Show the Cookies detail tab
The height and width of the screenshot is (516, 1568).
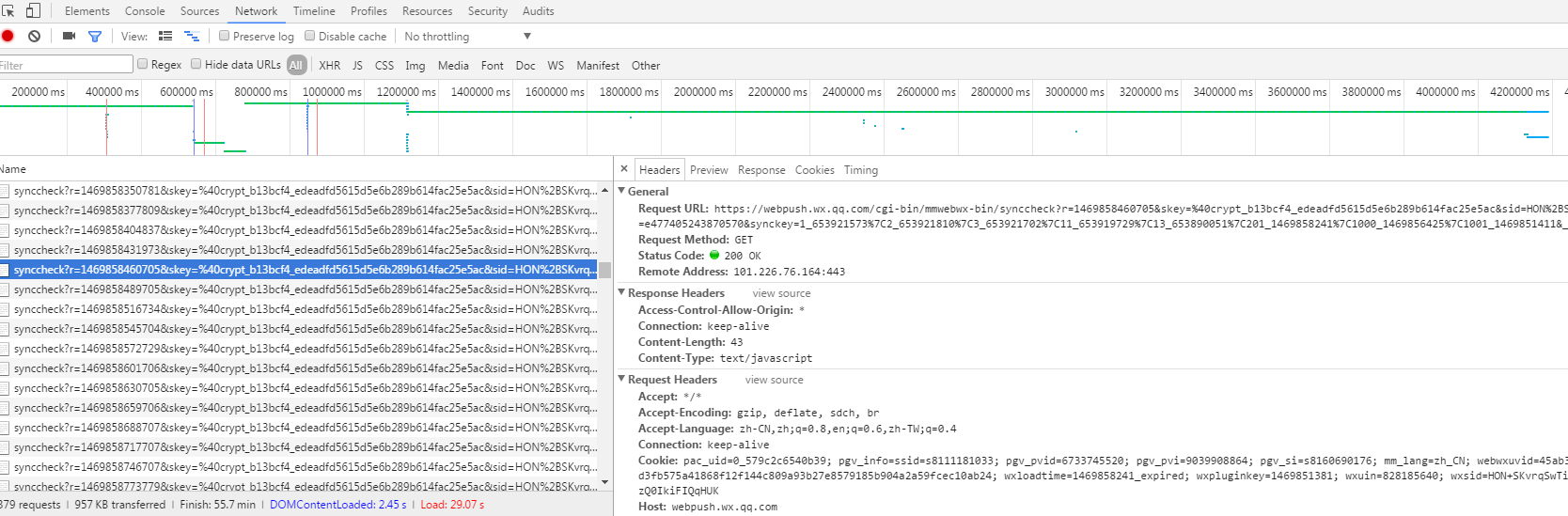click(x=814, y=169)
